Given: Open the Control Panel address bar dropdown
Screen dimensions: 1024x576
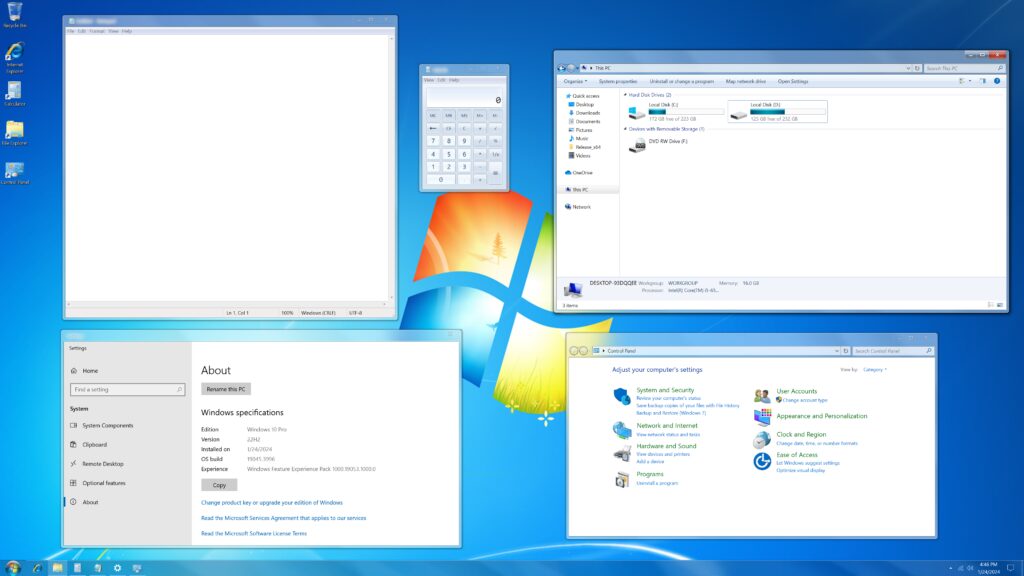Looking at the screenshot, I should click(x=837, y=351).
